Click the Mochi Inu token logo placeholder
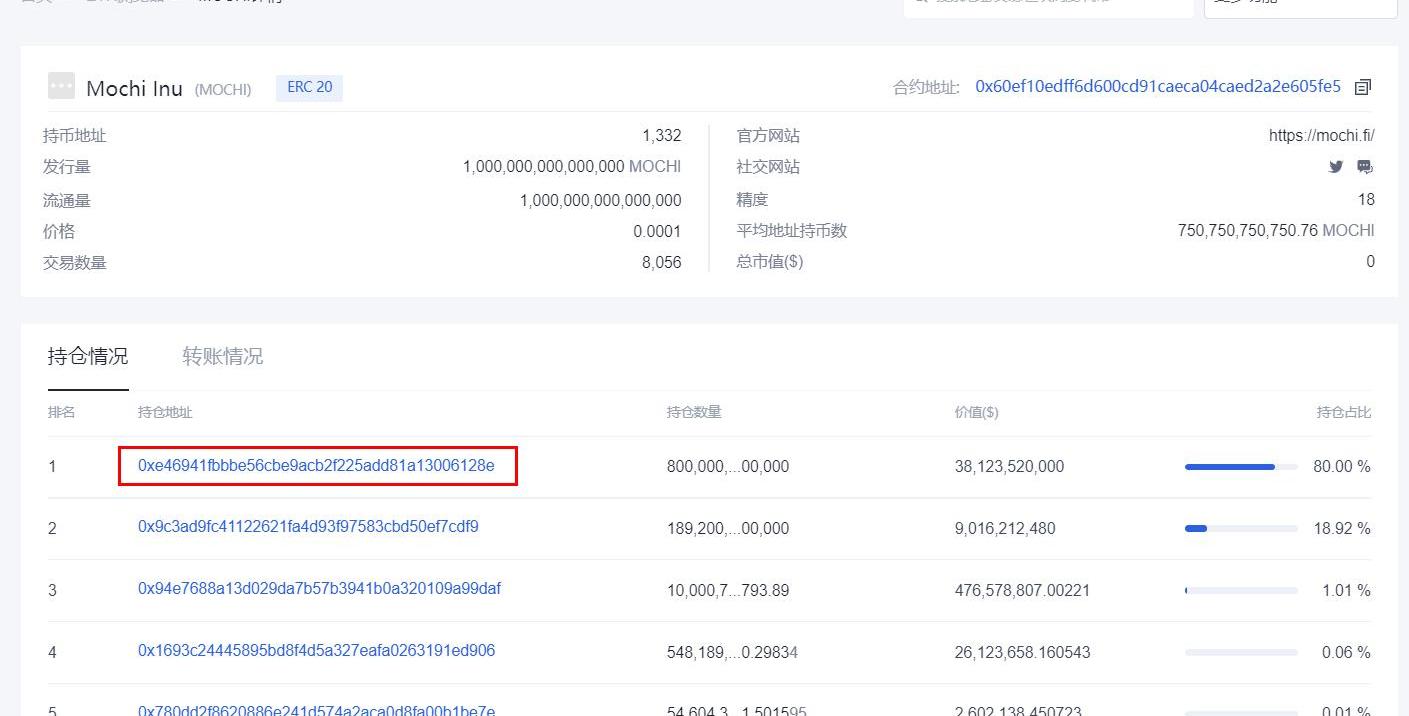This screenshot has height=716, width=1409. pyautogui.click(x=61, y=86)
